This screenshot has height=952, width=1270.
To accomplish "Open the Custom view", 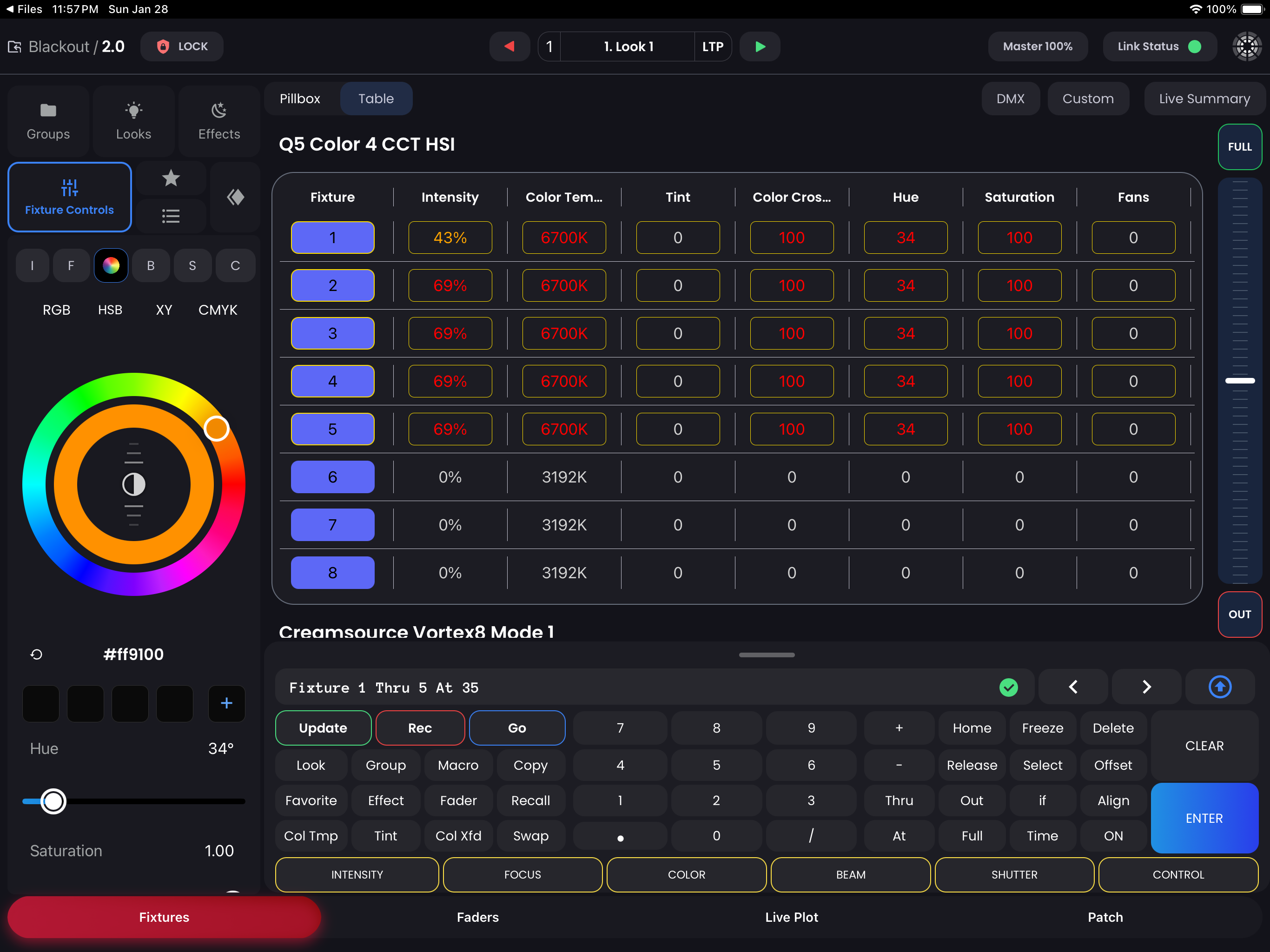I will click(1088, 99).
